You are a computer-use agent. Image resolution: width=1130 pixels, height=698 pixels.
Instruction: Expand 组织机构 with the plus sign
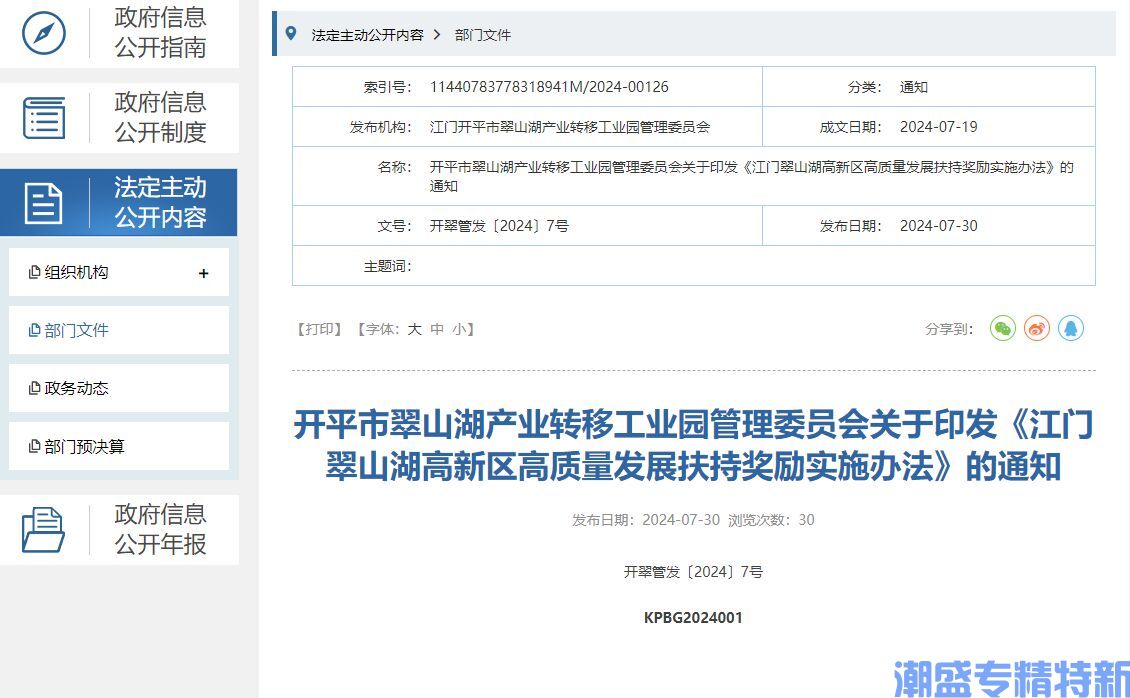203,273
